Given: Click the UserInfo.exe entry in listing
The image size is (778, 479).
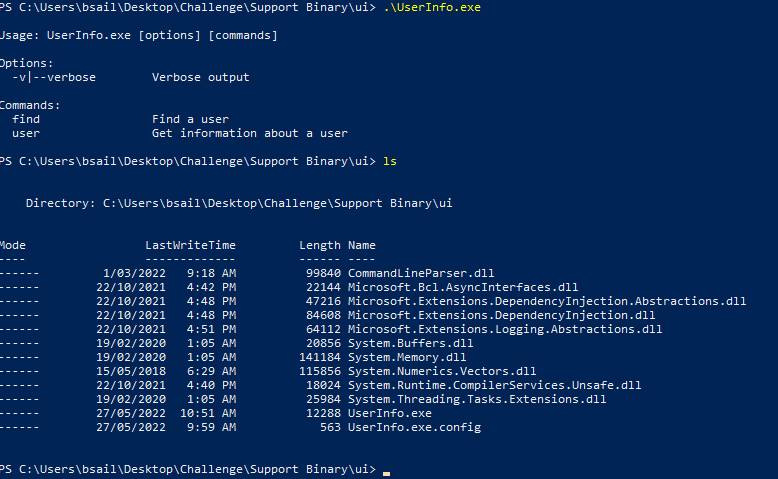Looking at the screenshot, I should tap(389, 413).
